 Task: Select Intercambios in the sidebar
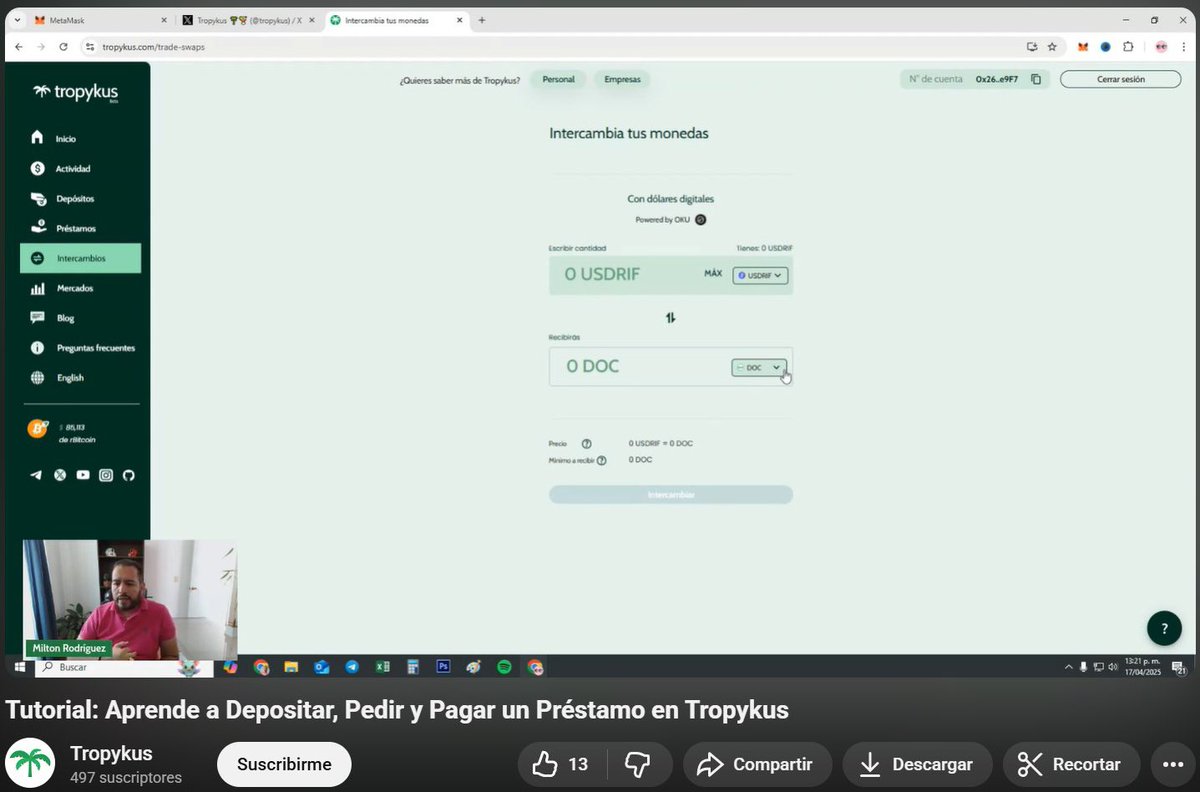tap(80, 258)
